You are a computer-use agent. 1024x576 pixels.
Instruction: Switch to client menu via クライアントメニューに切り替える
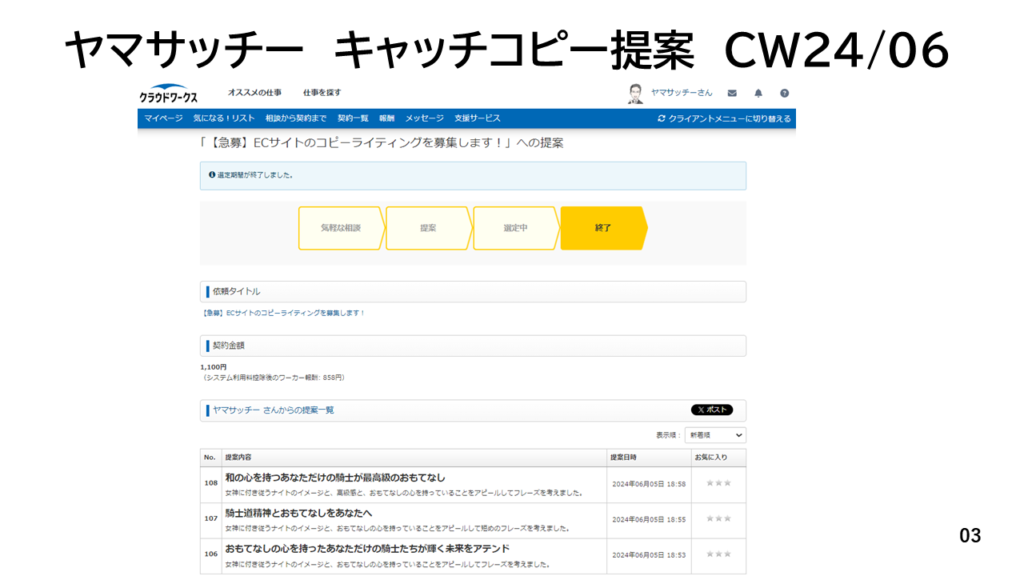point(724,118)
